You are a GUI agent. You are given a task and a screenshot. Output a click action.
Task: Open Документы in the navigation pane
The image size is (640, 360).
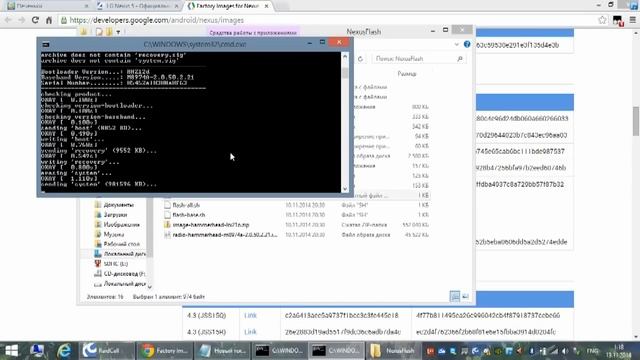(x=118, y=205)
